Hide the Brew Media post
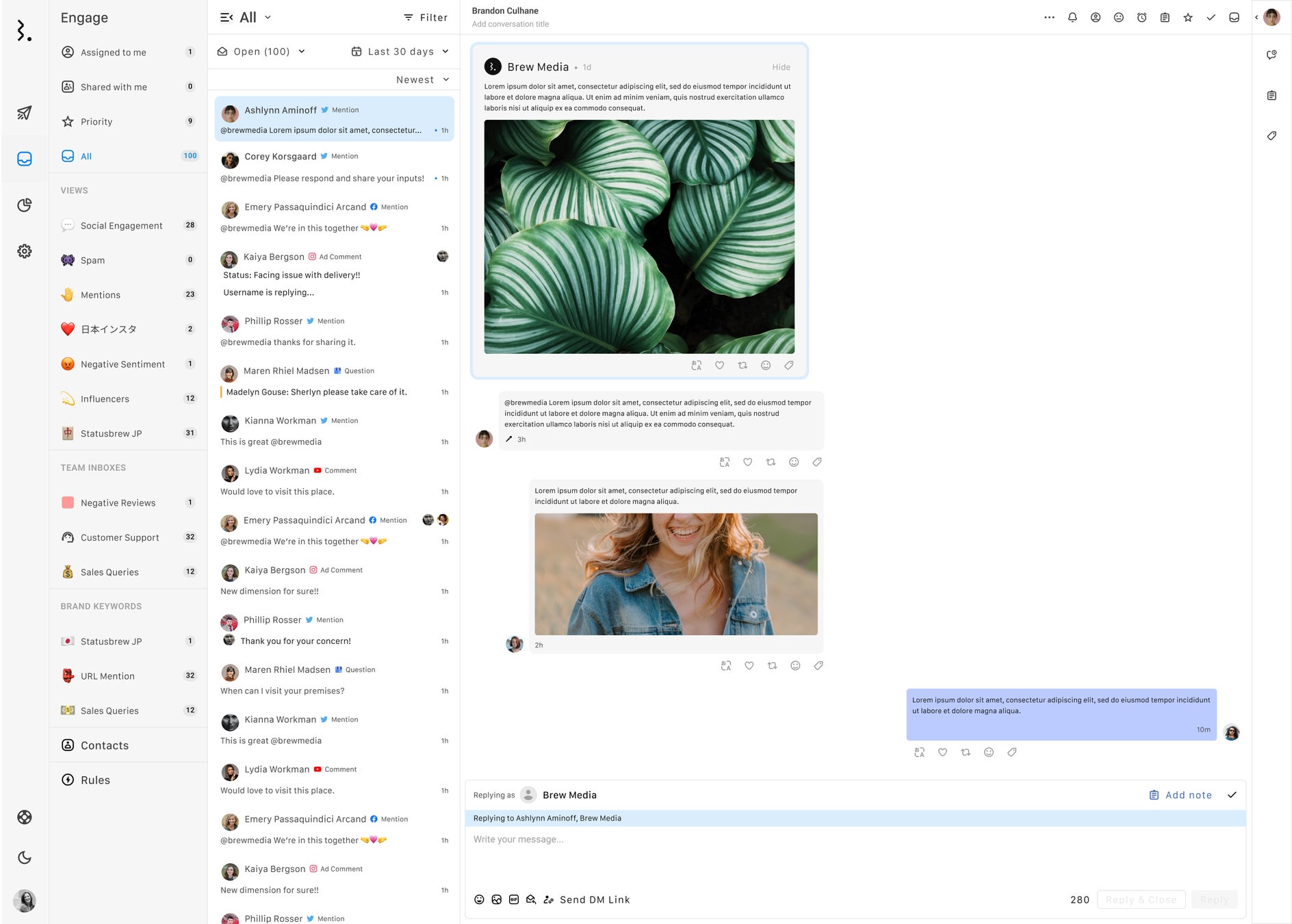Screen dimensions: 1292x924 781,67
